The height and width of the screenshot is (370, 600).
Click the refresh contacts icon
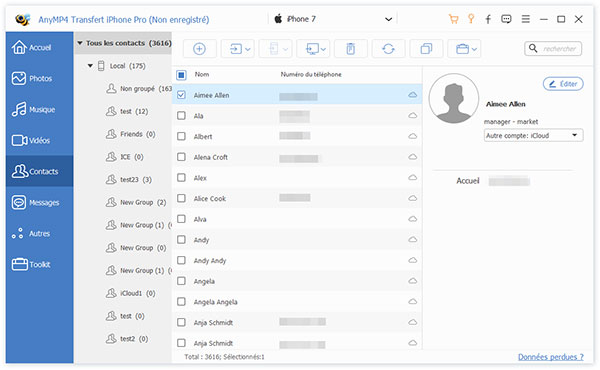tap(388, 49)
